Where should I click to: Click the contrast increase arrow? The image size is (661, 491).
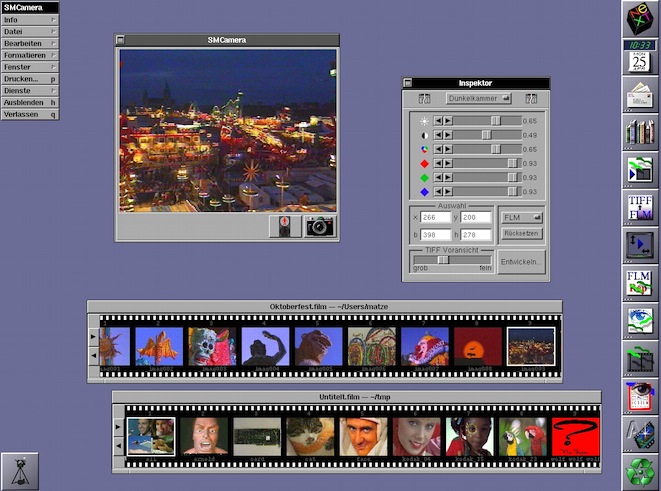[448, 135]
